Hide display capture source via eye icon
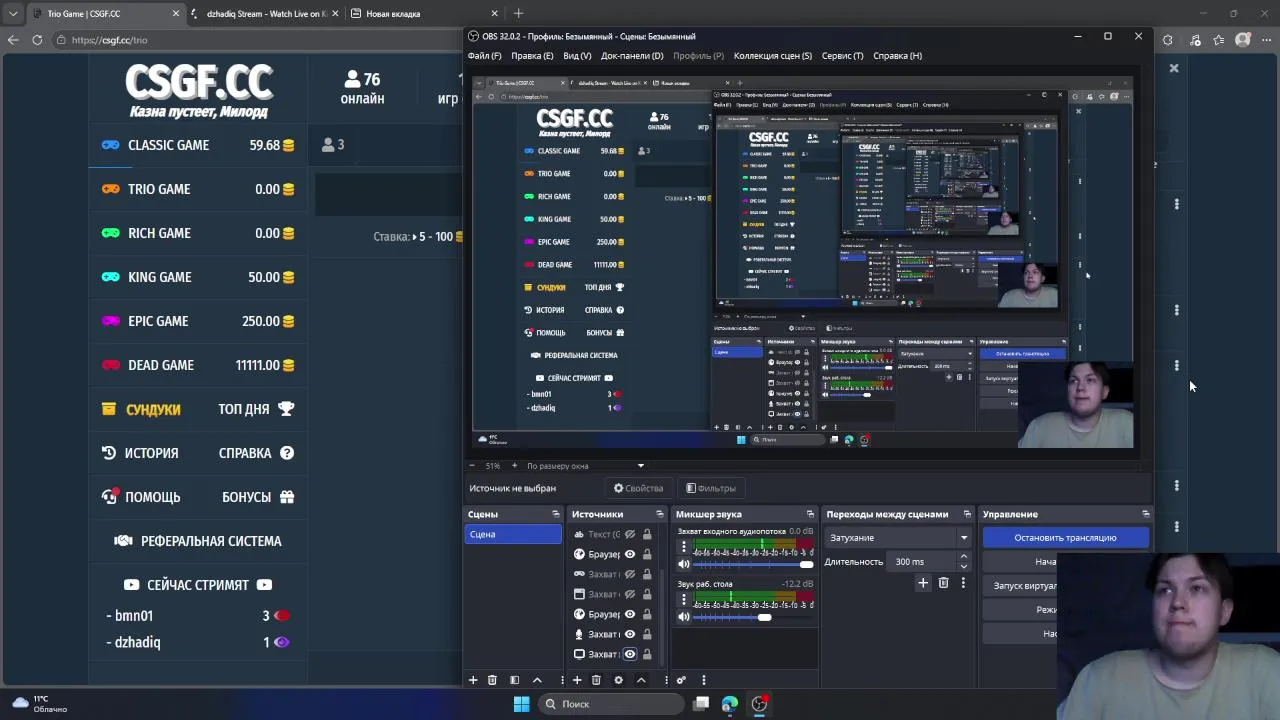 [629, 654]
